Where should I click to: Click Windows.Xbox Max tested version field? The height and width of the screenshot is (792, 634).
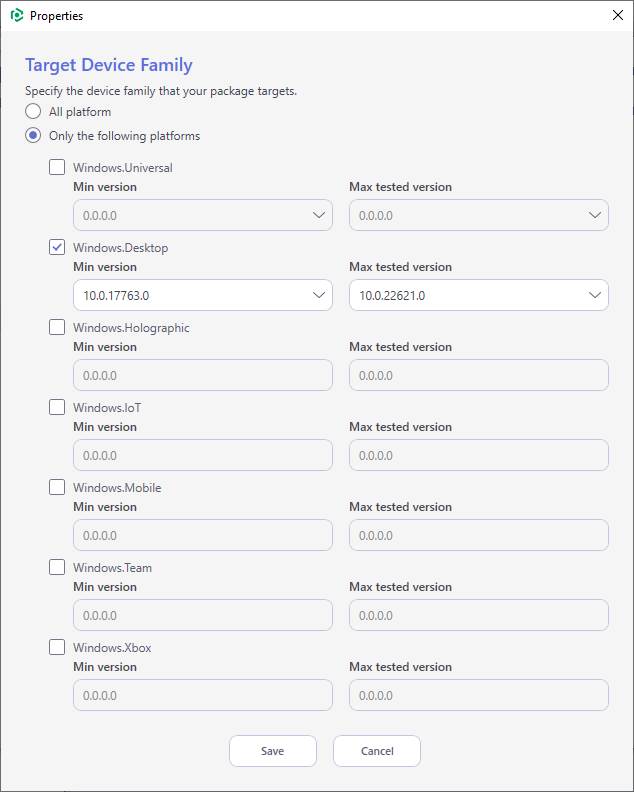(478, 695)
